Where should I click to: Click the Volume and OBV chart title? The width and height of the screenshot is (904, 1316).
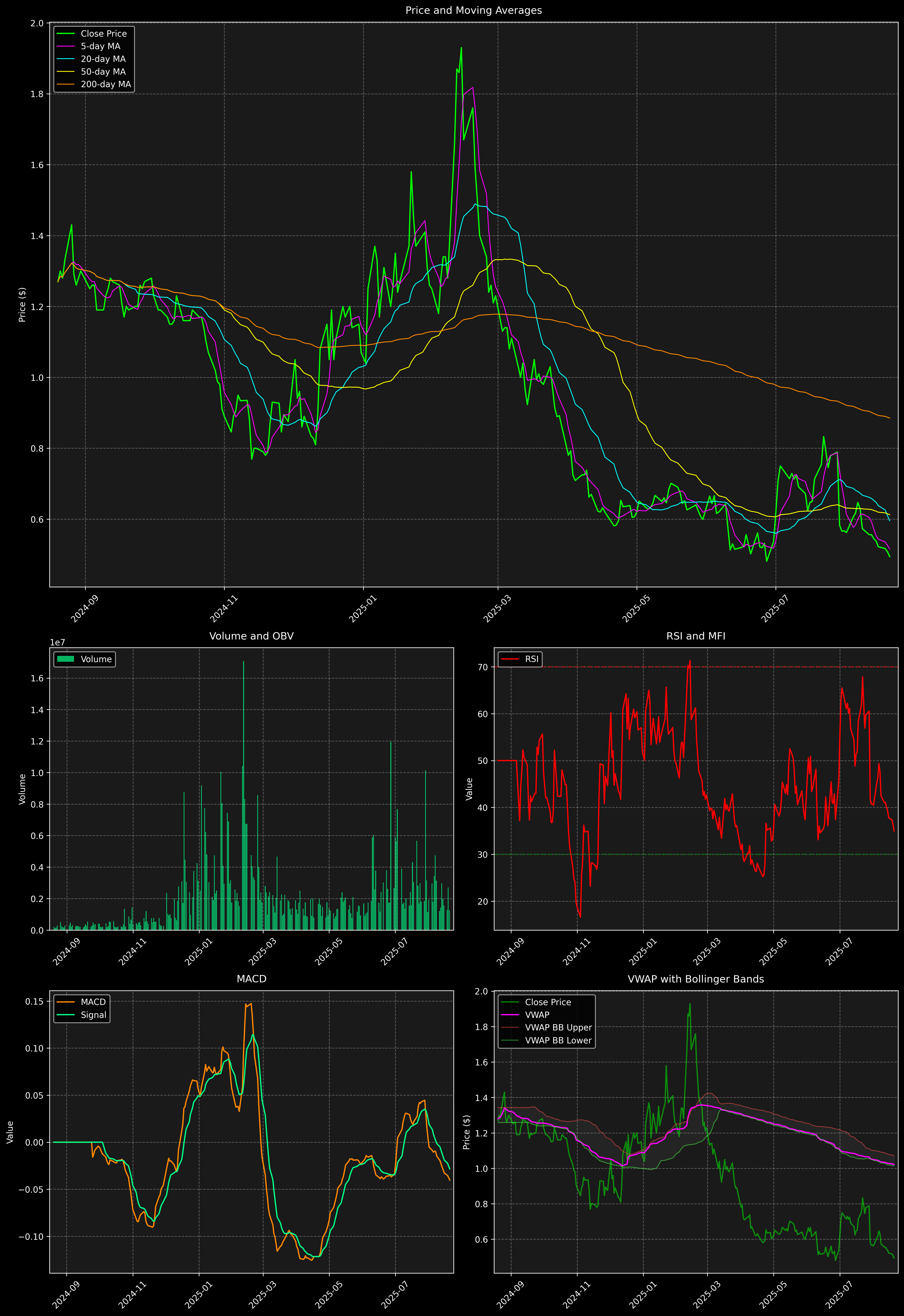pyautogui.click(x=252, y=636)
